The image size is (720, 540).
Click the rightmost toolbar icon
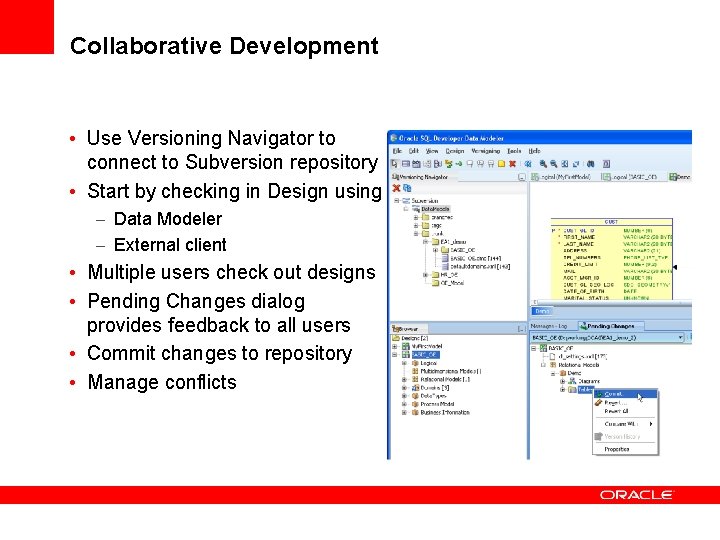[x=606, y=163]
